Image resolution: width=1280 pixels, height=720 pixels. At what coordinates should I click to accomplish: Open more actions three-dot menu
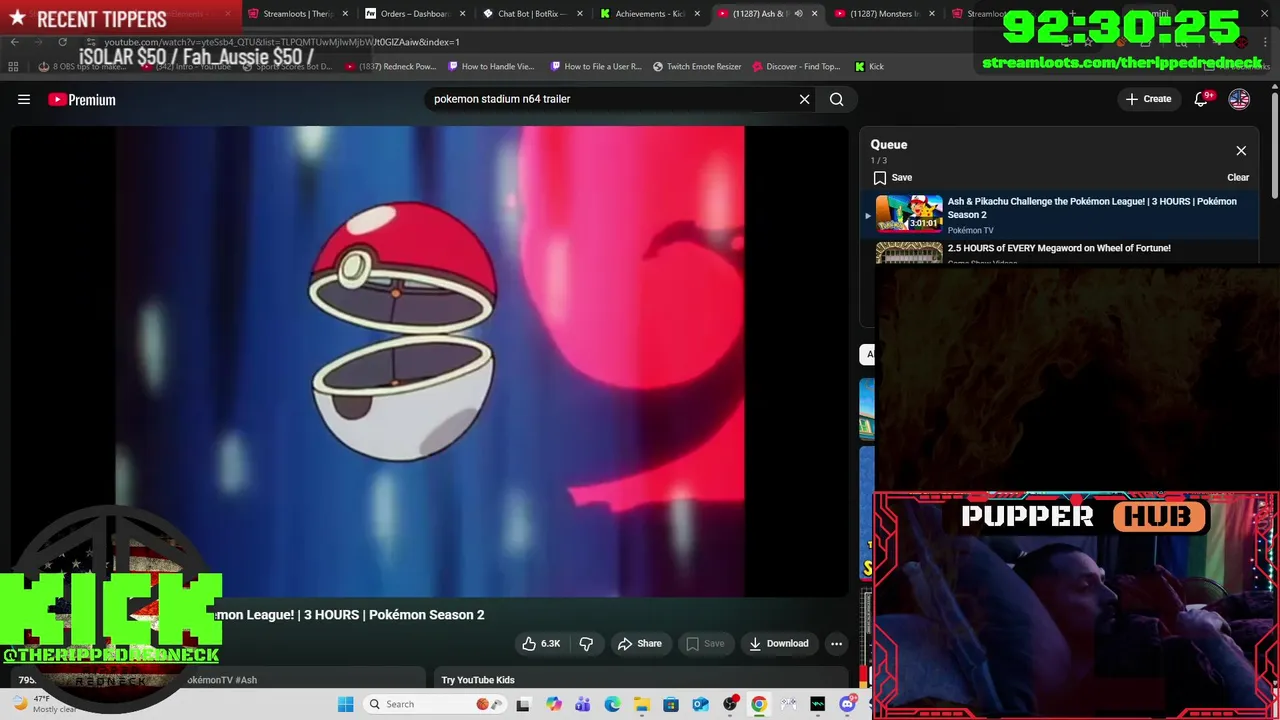coord(837,643)
